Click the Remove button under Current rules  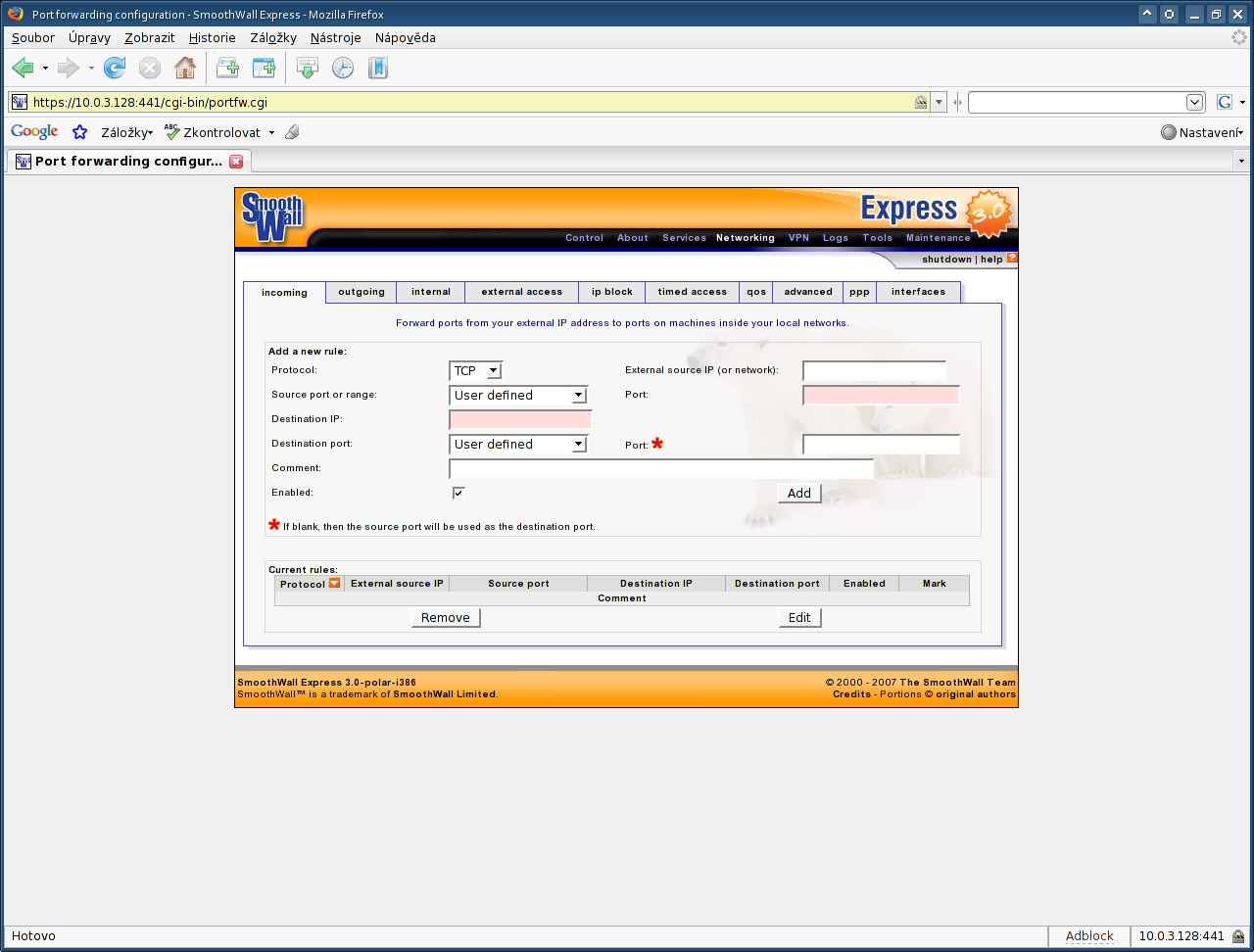pyautogui.click(x=446, y=617)
